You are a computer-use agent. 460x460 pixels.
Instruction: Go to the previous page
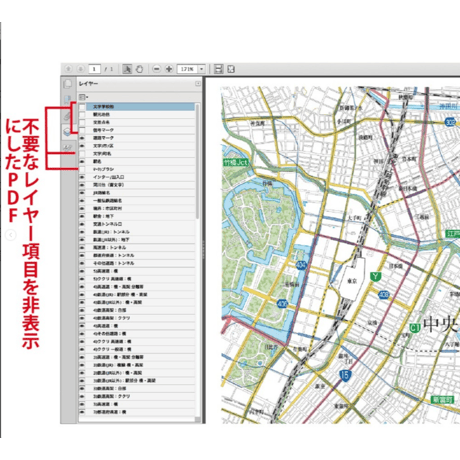68,69
